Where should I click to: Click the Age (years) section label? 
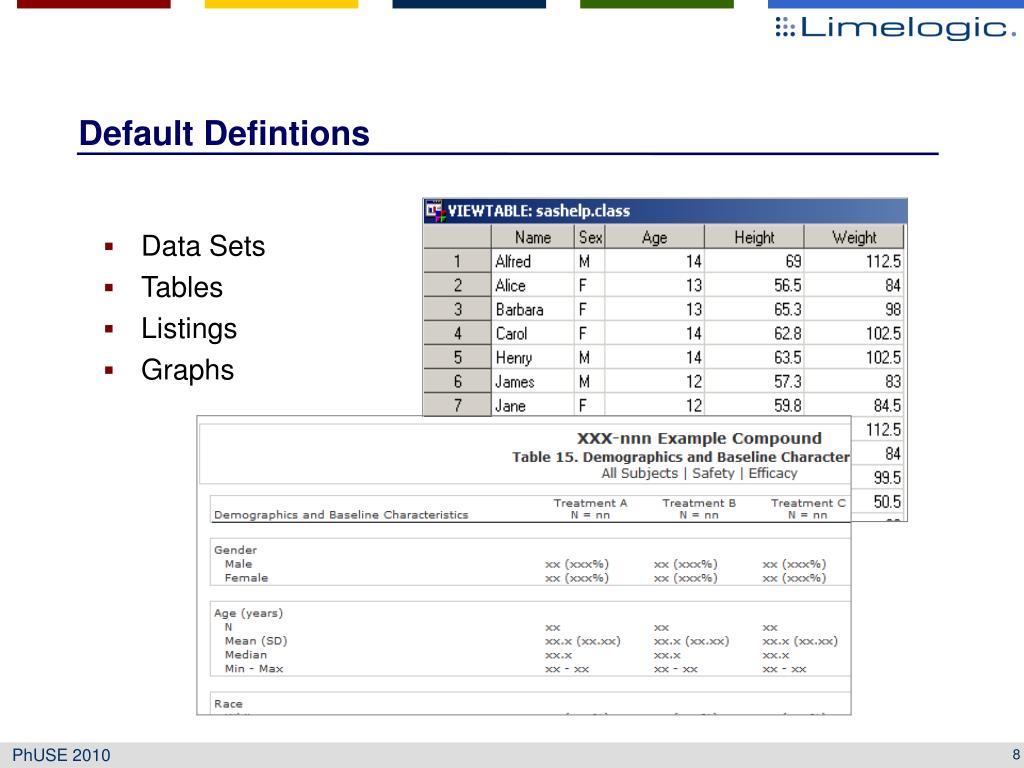248,613
